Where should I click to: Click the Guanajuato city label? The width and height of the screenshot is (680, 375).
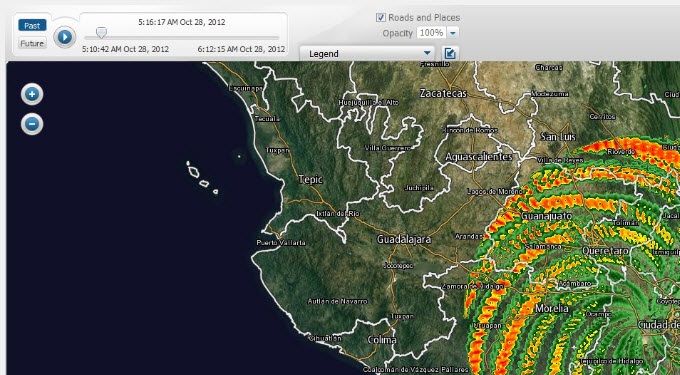(546, 216)
